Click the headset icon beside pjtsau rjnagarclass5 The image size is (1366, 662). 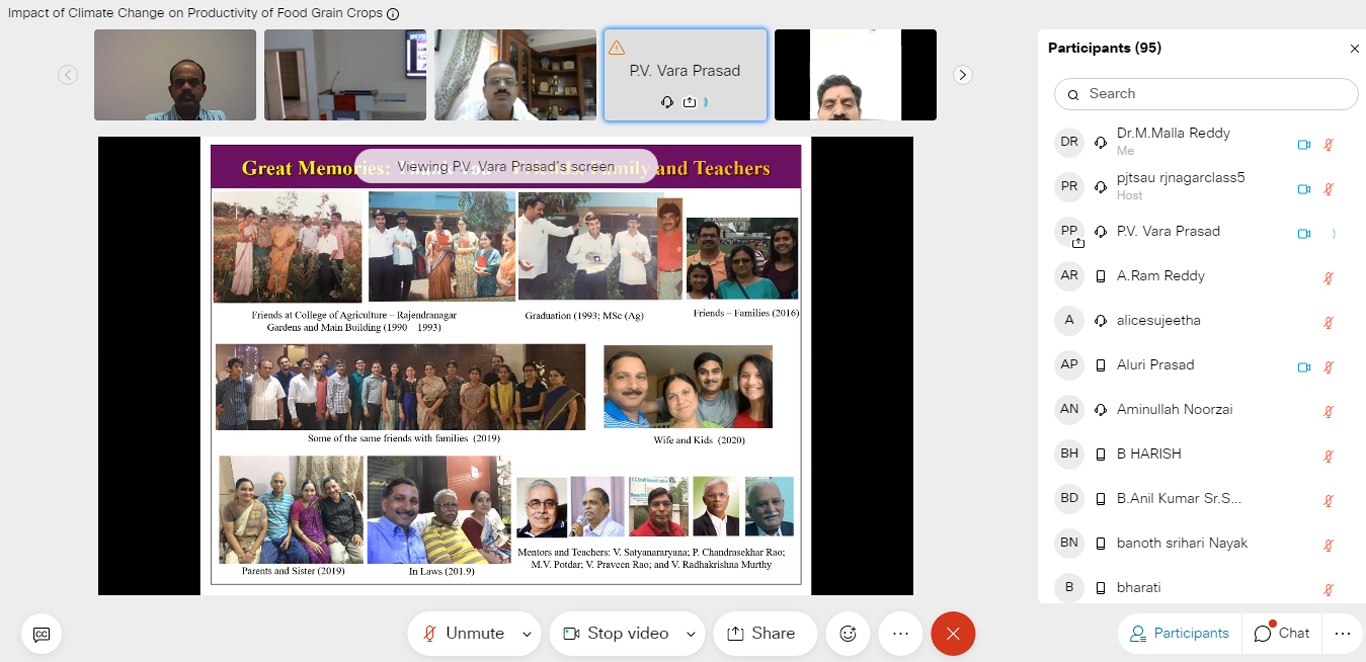click(x=1100, y=187)
